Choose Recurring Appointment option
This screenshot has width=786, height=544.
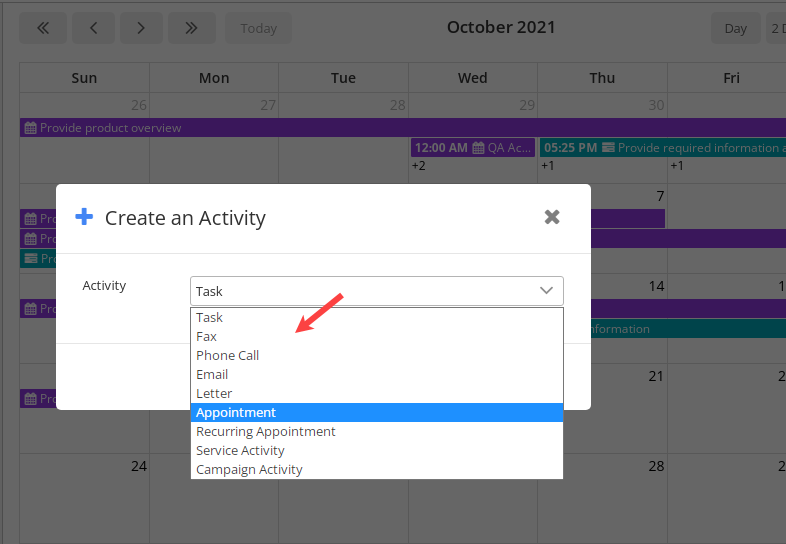click(x=266, y=431)
